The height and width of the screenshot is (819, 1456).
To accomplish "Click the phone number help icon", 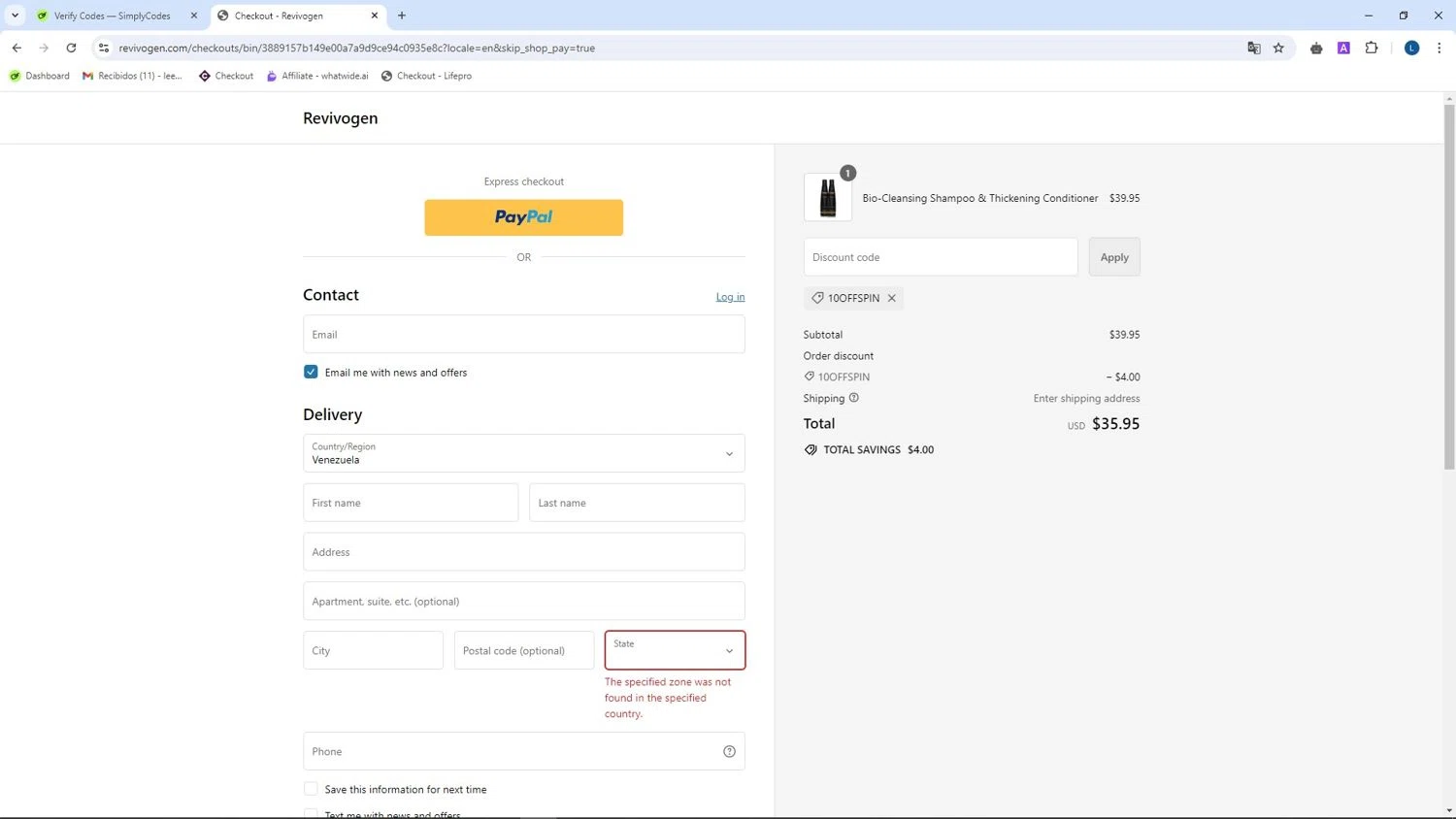I will pyautogui.click(x=729, y=751).
